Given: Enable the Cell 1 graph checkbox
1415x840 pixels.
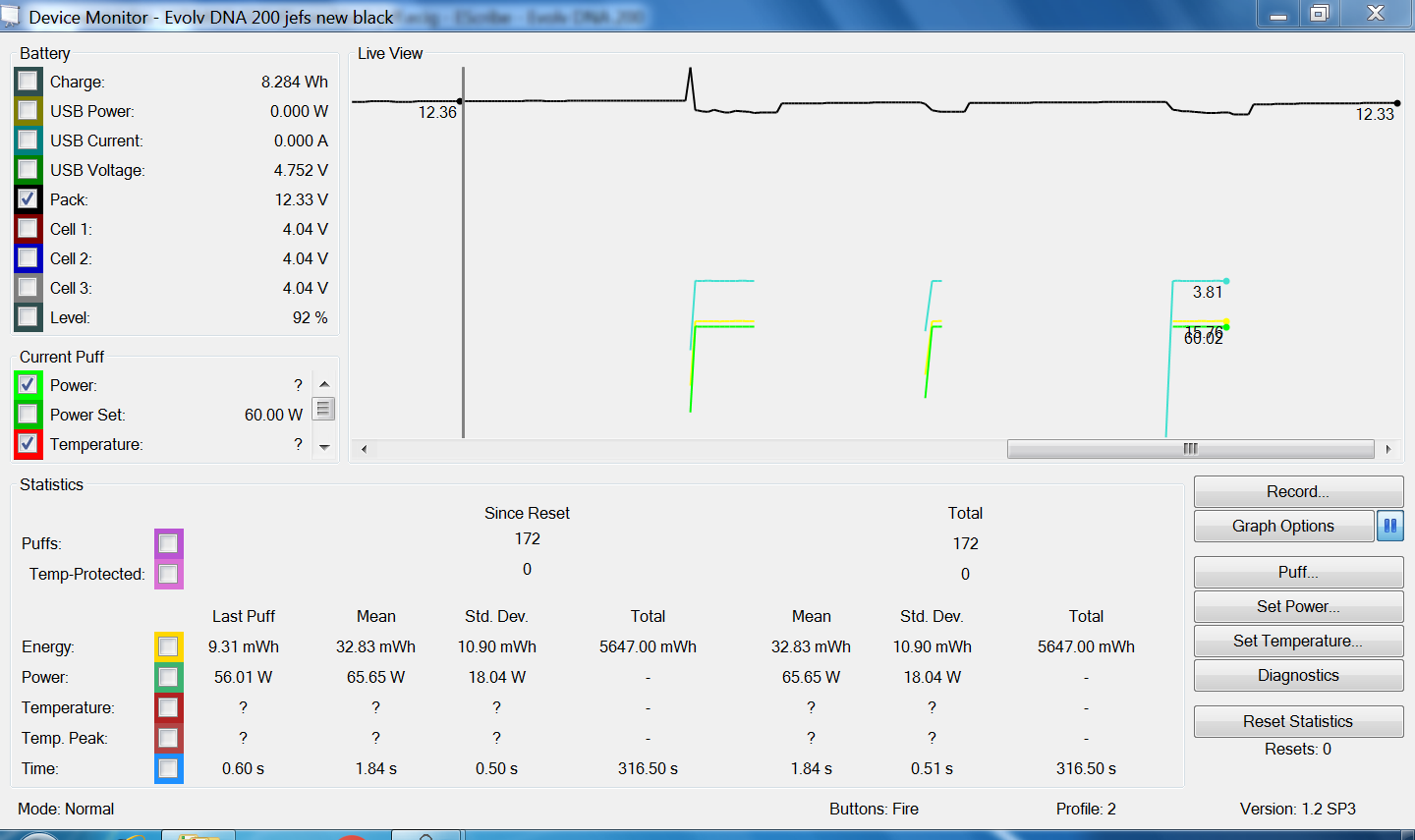Looking at the screenshot, I should pos(28,229).
